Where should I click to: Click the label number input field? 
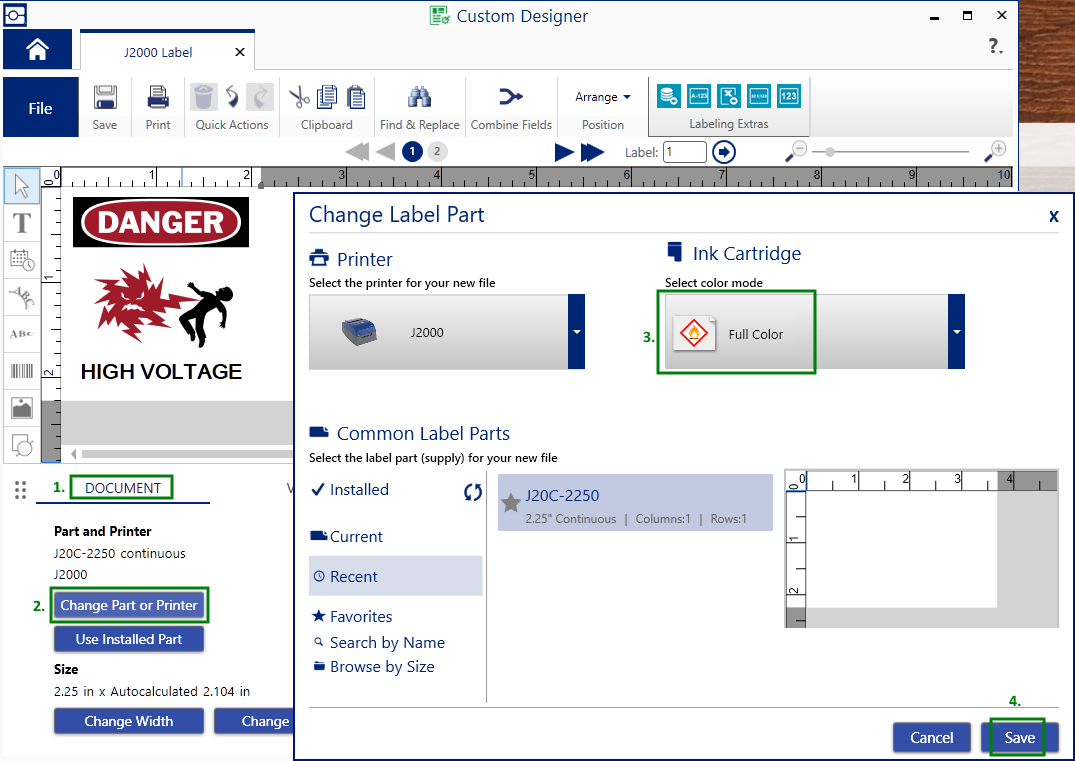(684, 151)
